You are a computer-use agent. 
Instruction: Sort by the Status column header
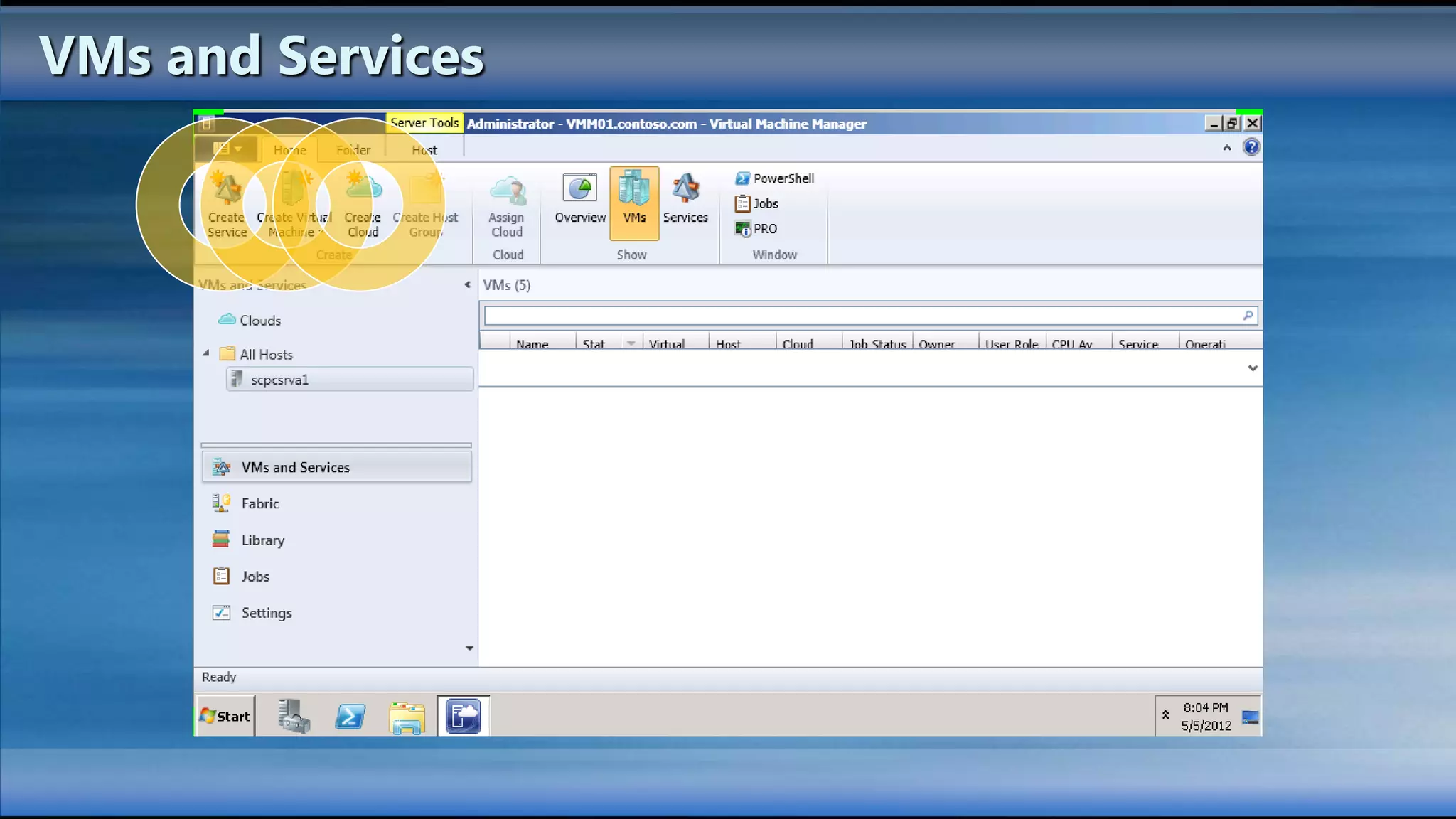point(598,342)
